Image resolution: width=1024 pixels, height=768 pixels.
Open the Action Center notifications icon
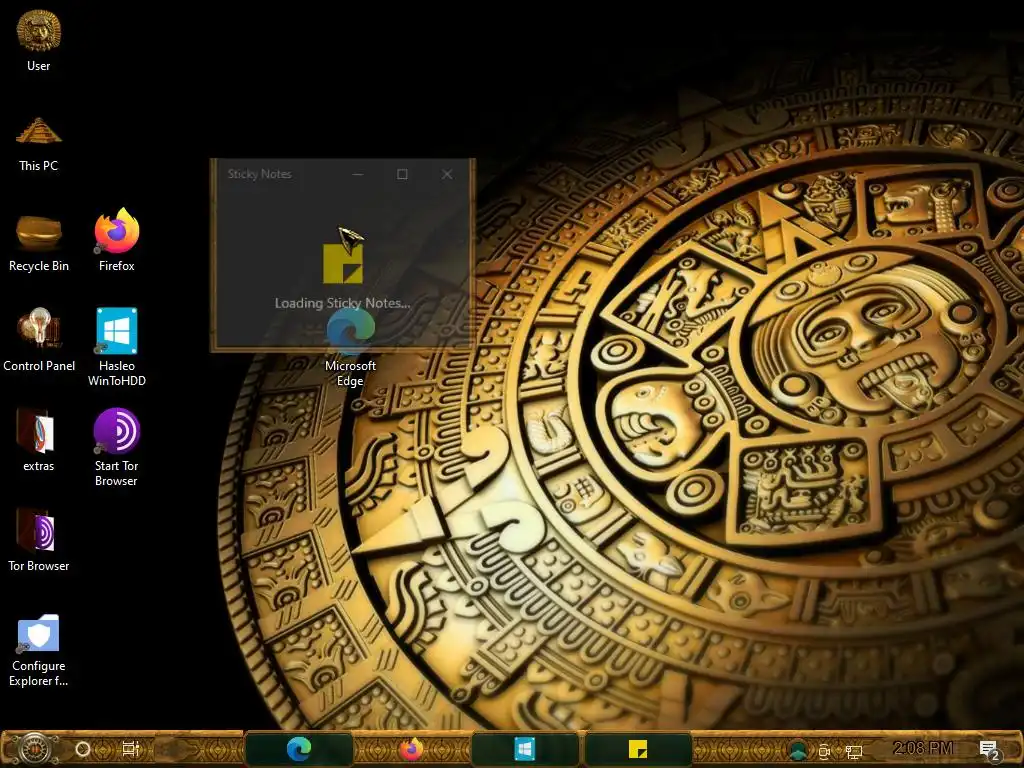click(989, 751)
